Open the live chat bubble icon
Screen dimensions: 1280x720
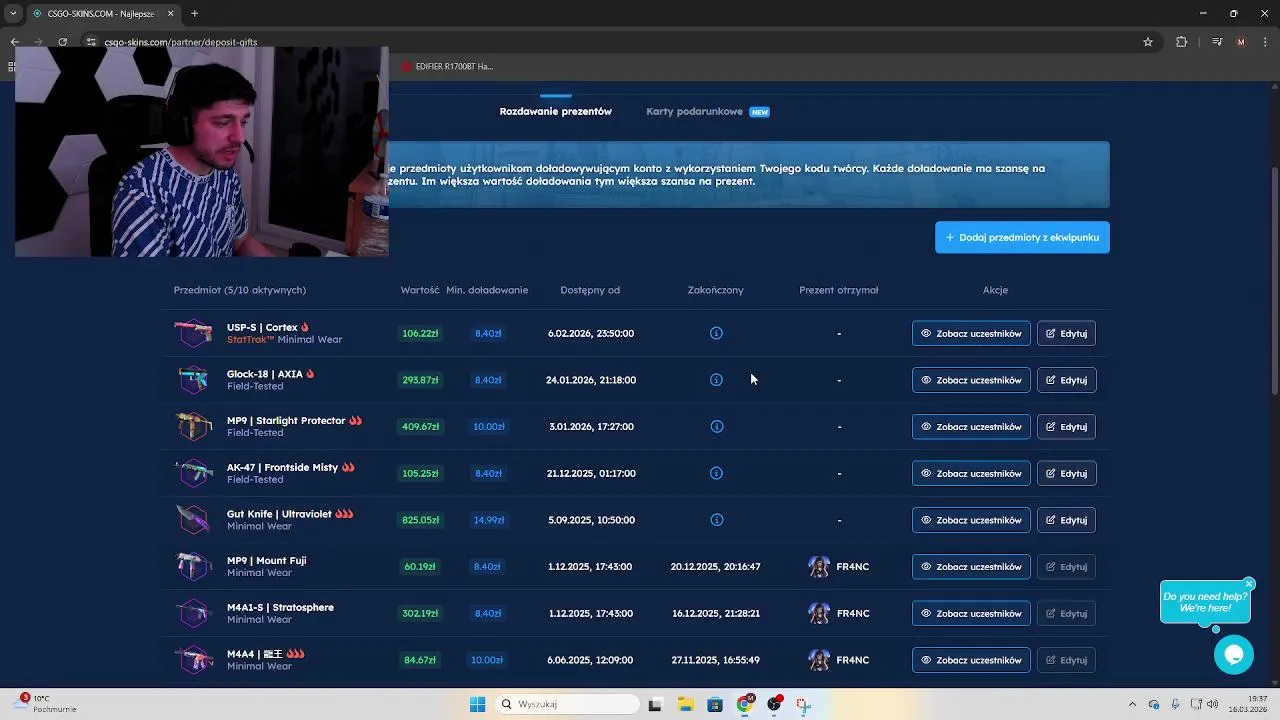1234,655
